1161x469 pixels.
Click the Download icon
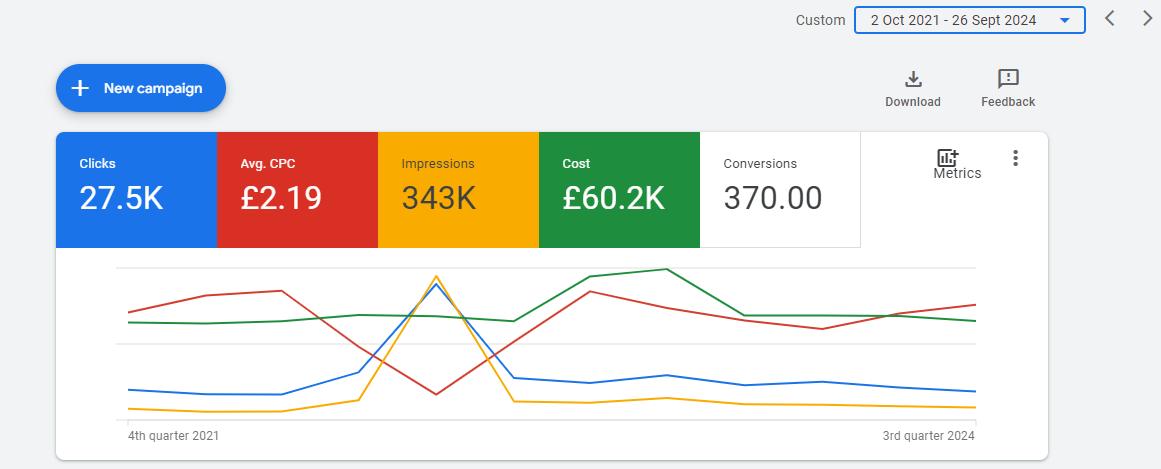click(913, 79)
